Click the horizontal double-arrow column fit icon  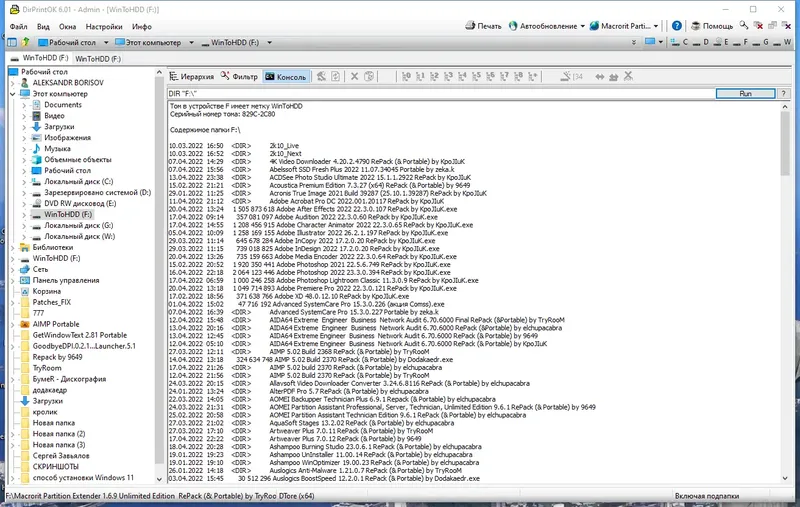[599, 77]
